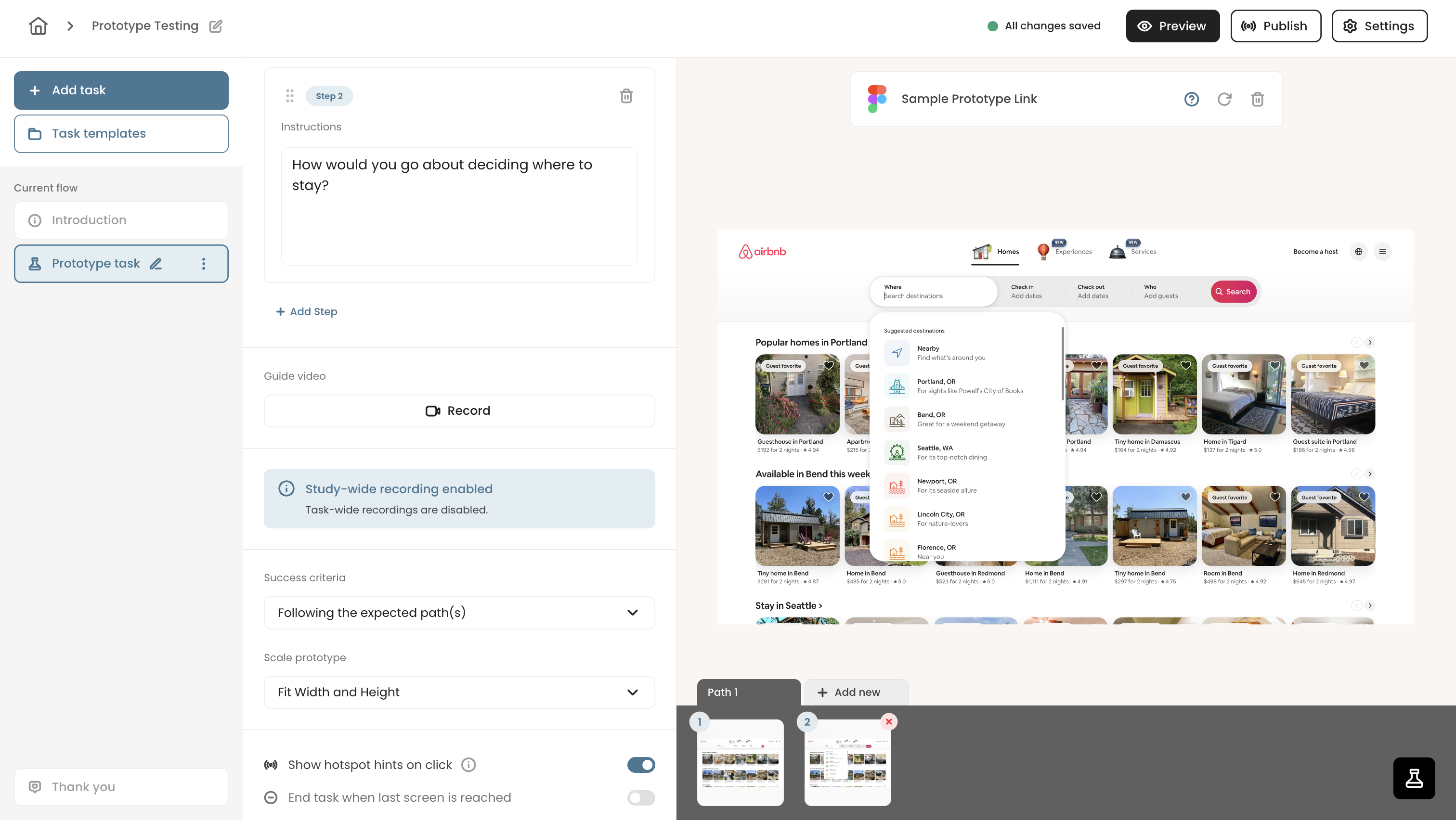The image size is (1456, 820).
Task: Open the globe language icon
Action: (x=1358, y=252)
